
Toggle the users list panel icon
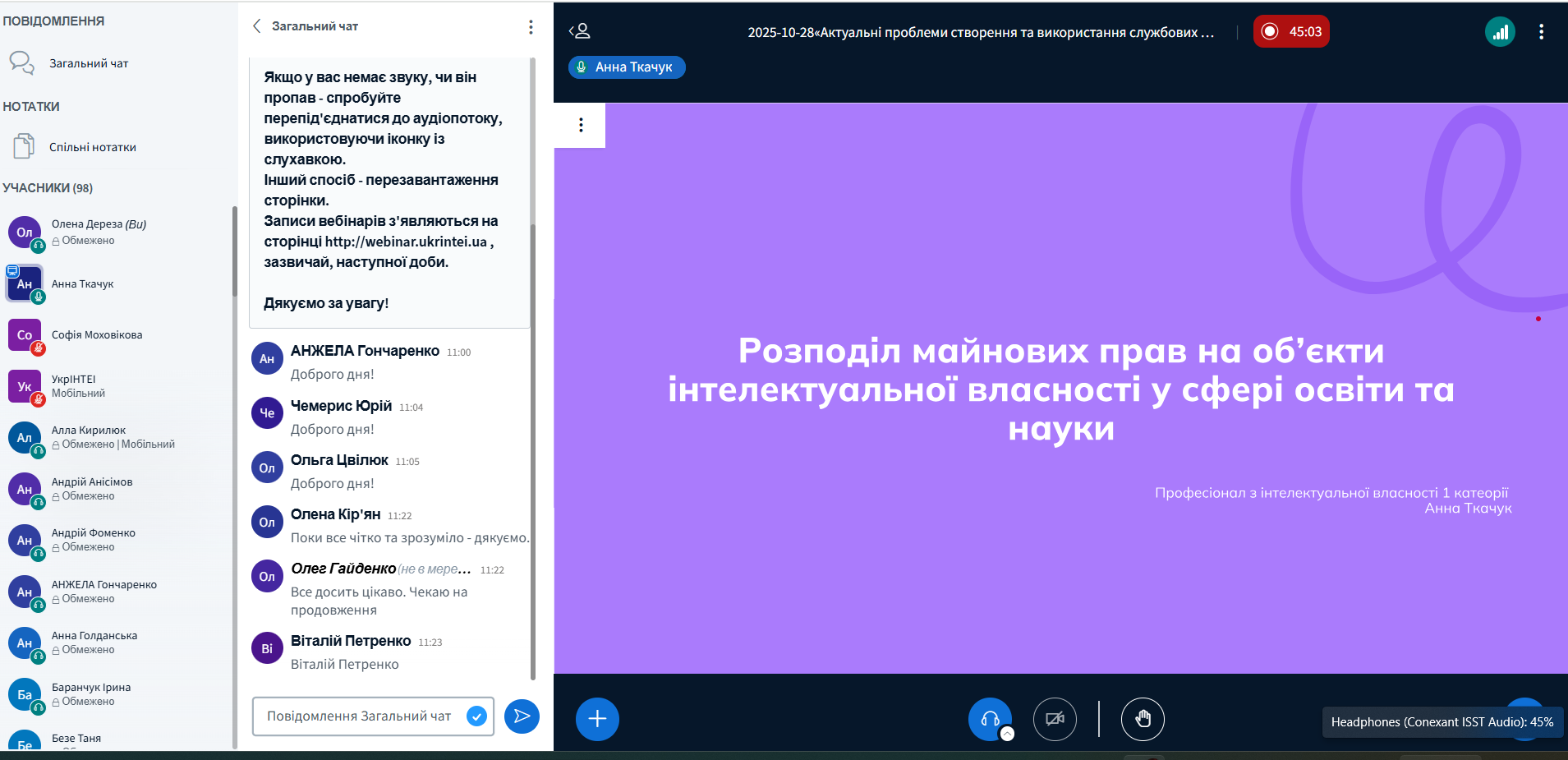tap(580, 31)
